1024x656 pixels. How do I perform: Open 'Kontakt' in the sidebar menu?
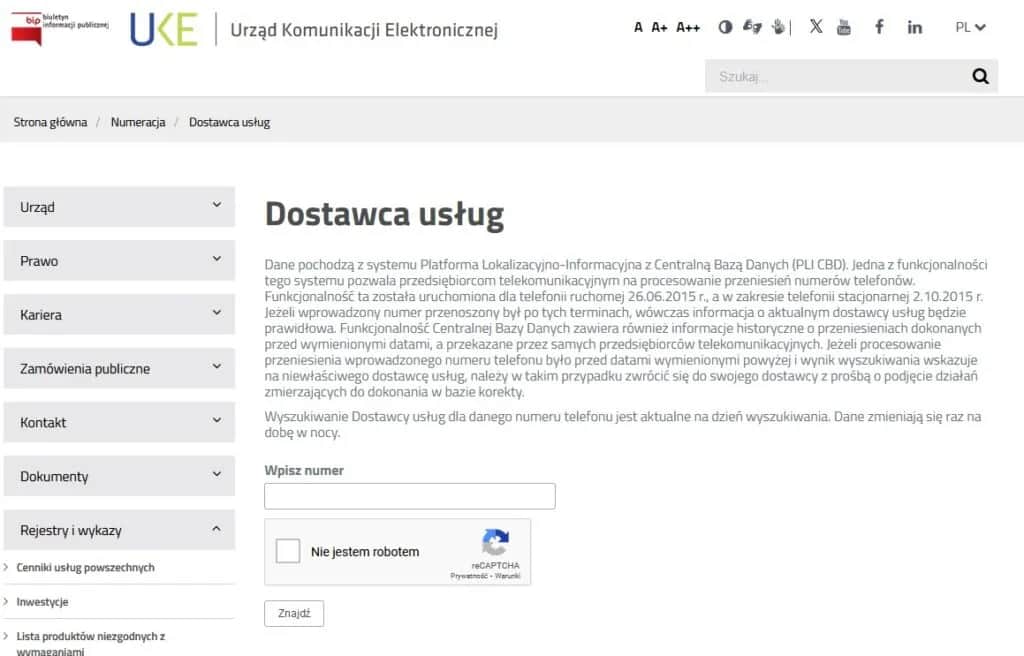coord(119,422)
